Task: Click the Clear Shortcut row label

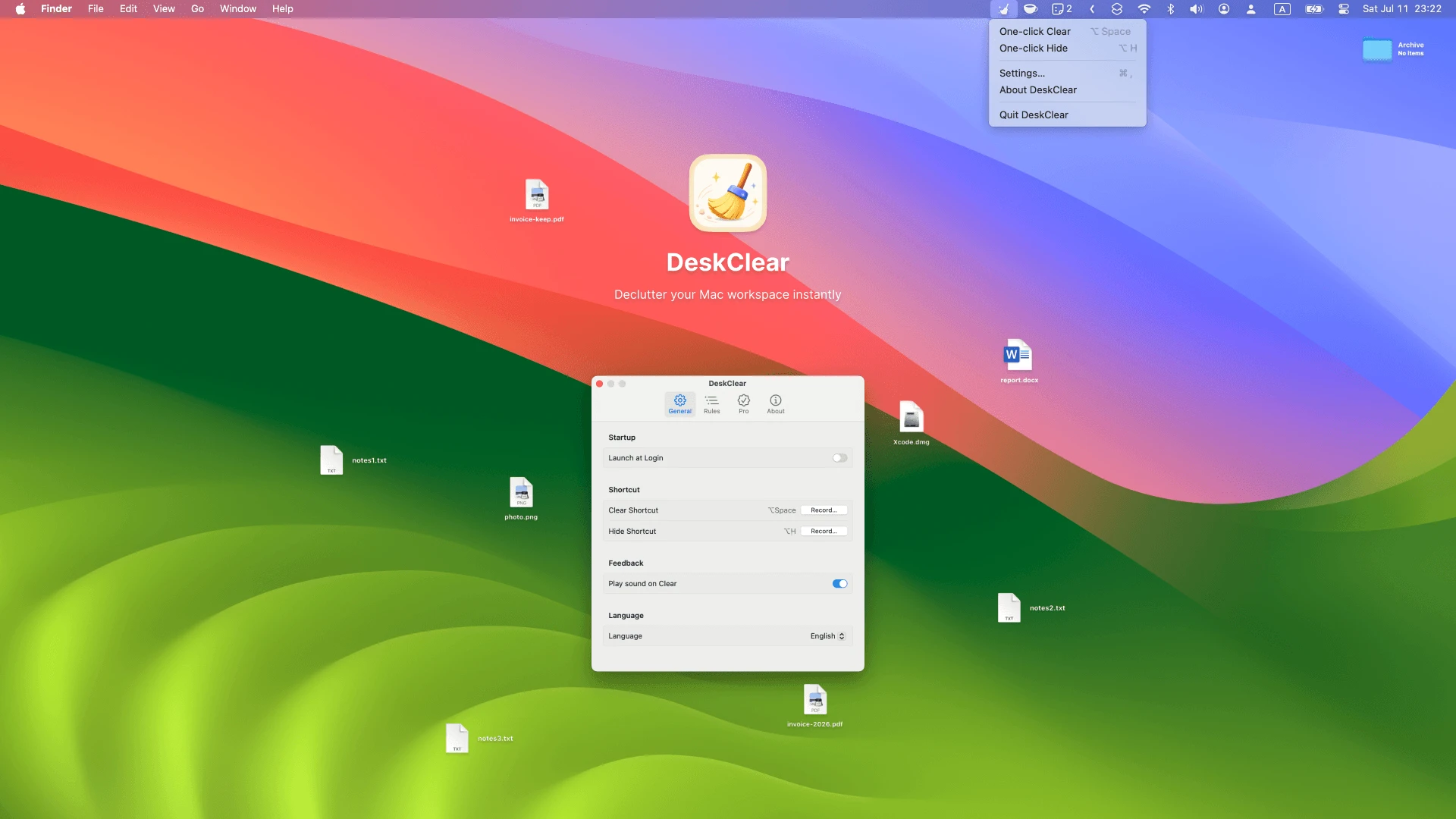Action: point(633,510)
